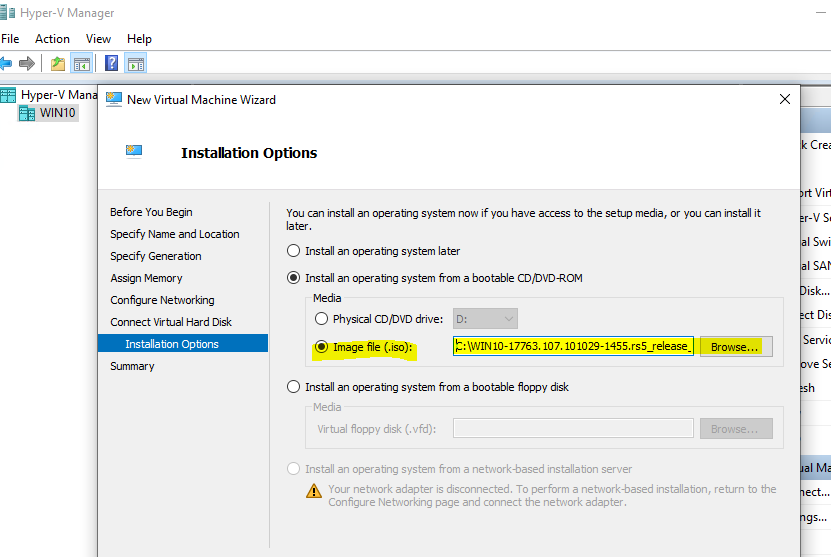This screenshot has height=557, width=831.
Task: Open the Help question mark icon
Action: point(112,63)
